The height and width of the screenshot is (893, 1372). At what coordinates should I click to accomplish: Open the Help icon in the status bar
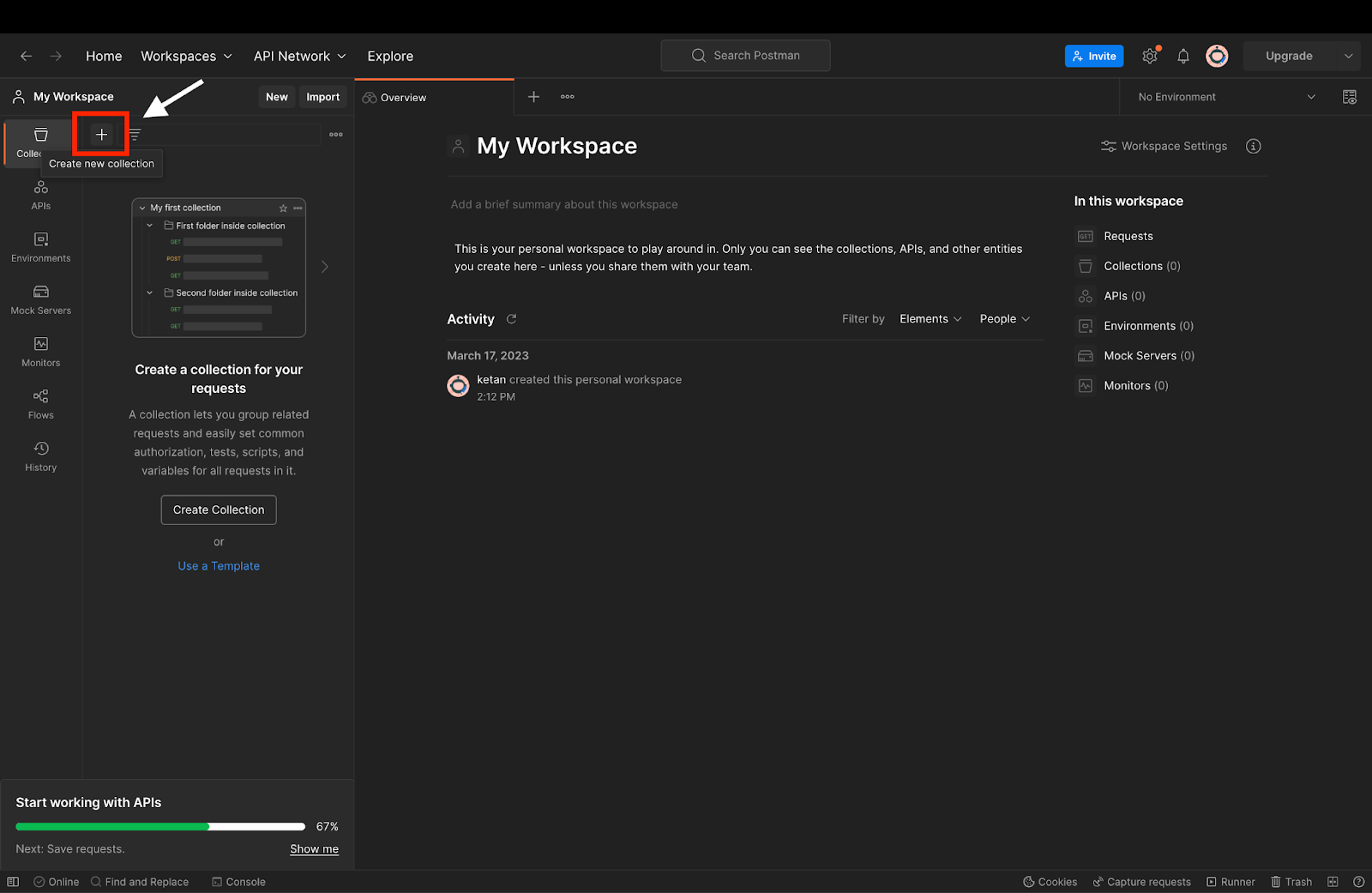pyautogui.click(x=1358, y=882)
